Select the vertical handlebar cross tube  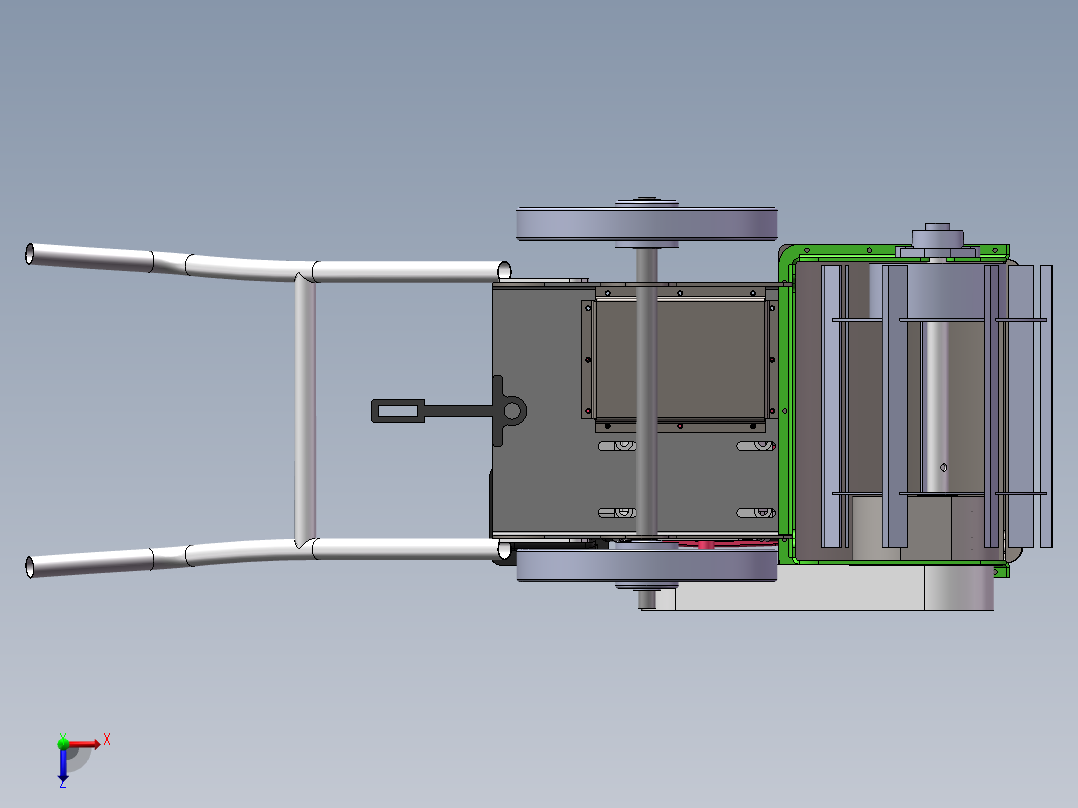[305, 410]
